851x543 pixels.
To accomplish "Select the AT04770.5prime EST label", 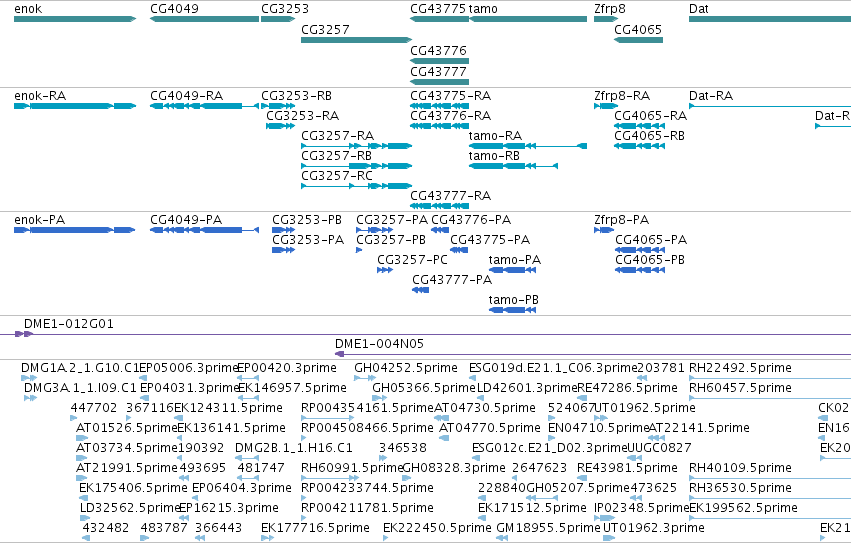I will (490, 428).
